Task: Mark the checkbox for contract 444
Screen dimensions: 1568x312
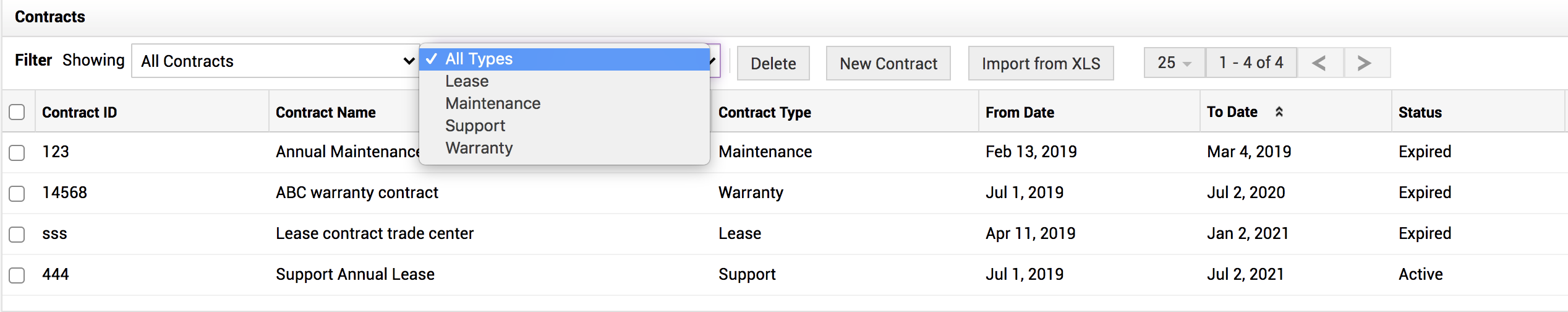Action: click(17, 275)
